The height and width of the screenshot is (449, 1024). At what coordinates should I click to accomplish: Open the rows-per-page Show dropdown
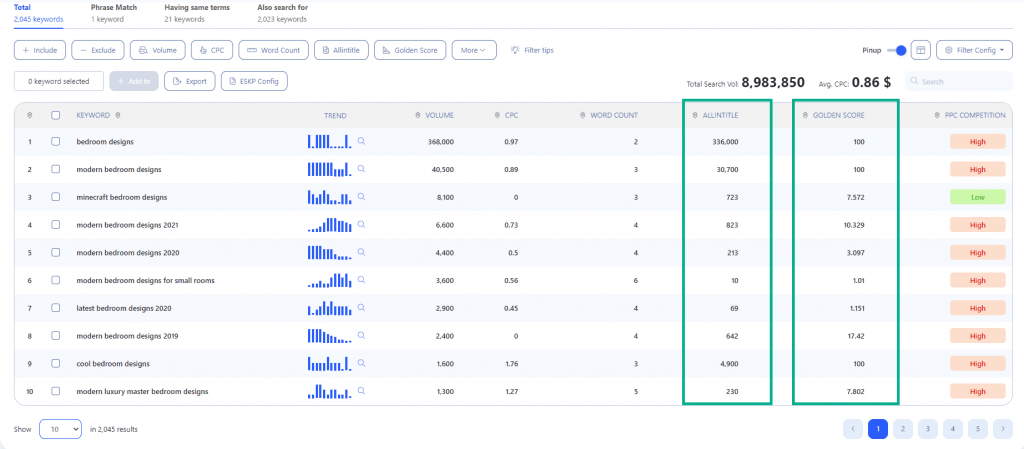[60, 429]
